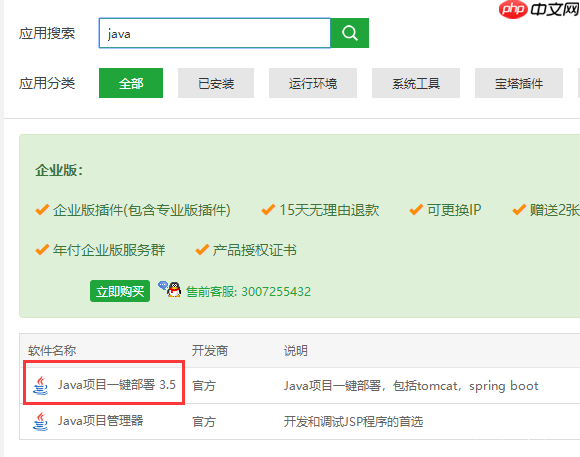Switch to the 已安装 category tab
The image size is (580, 457).
pyautogui.click(x=216, y=83)
